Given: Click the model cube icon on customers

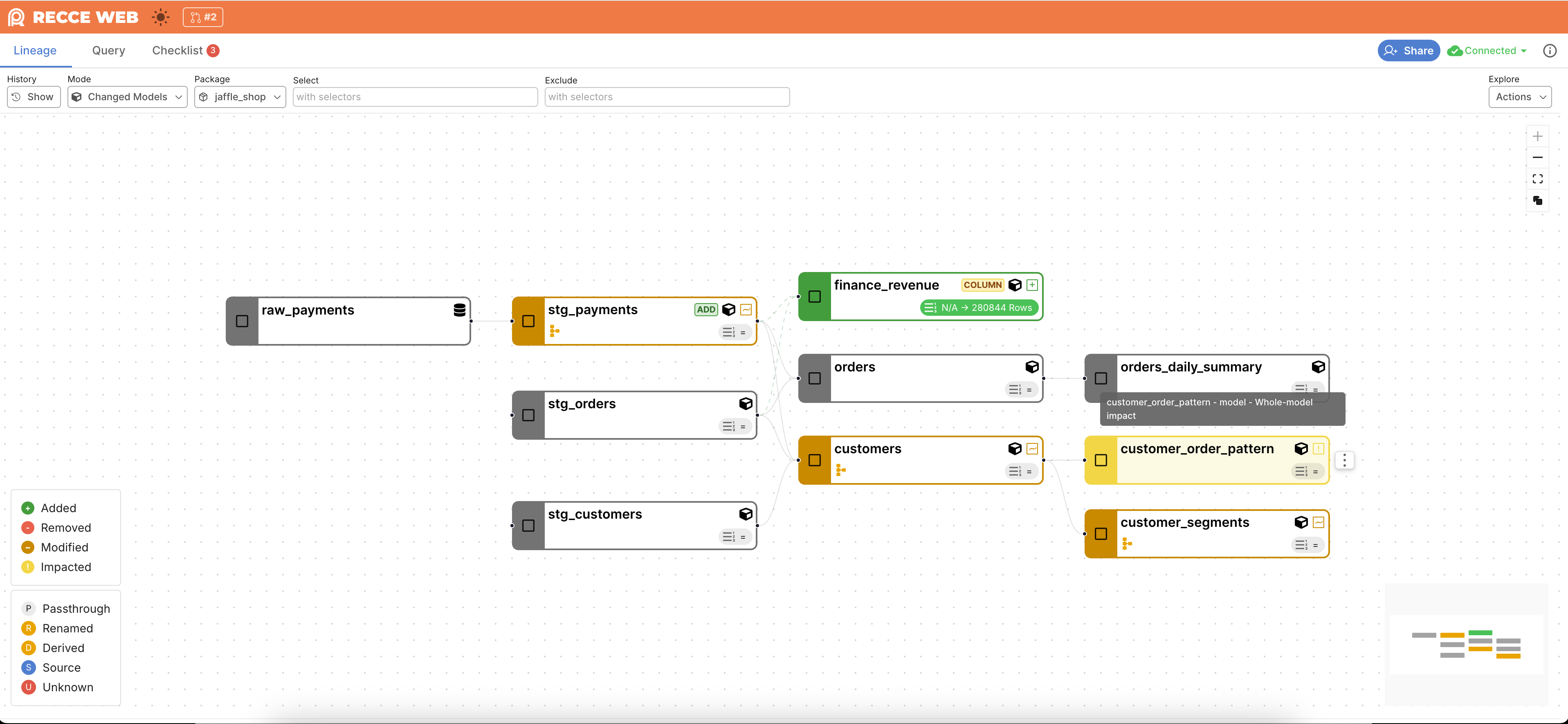Looking at the screenshot, I should [1015, 449].
